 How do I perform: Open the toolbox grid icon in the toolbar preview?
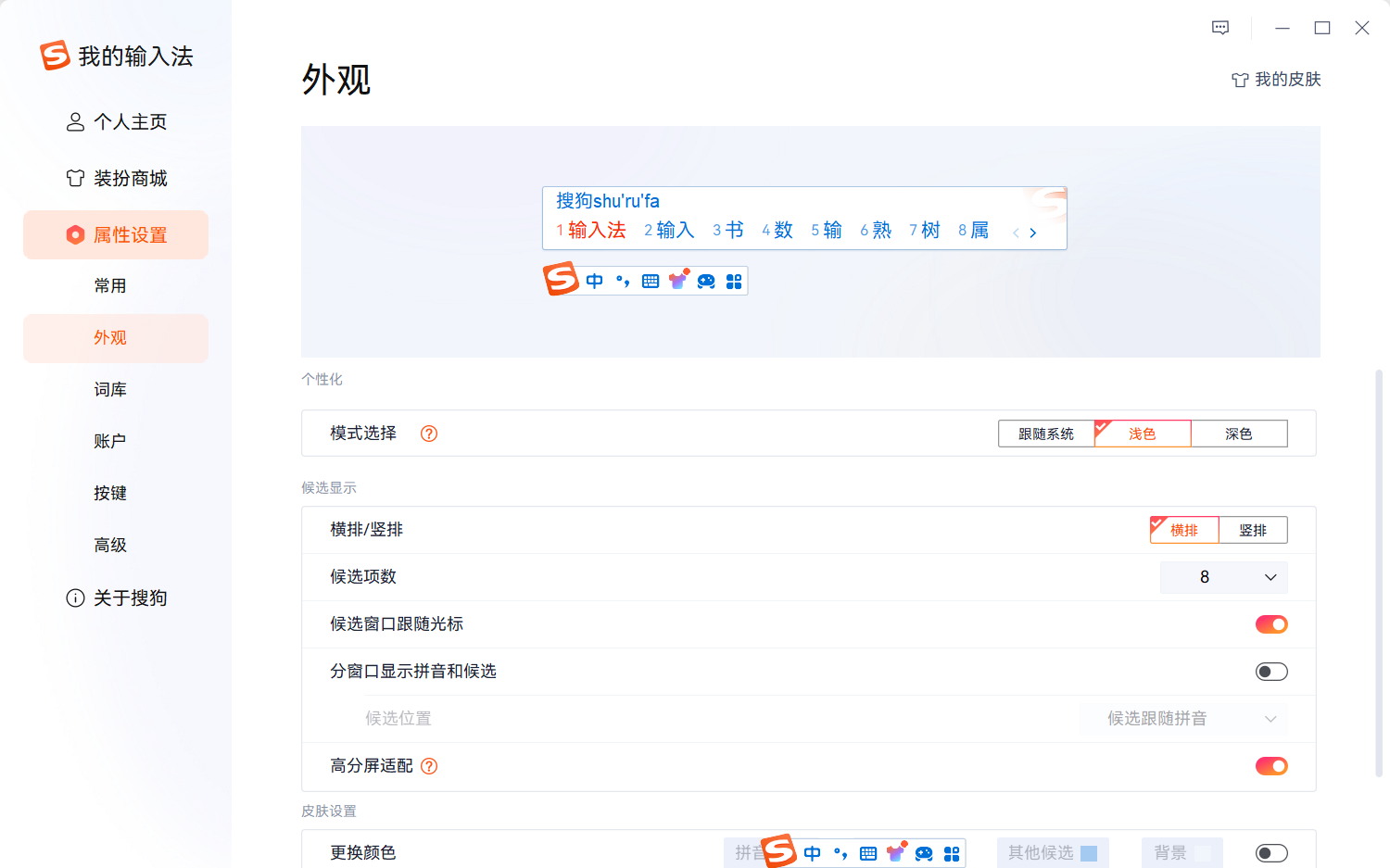(734, 280)
